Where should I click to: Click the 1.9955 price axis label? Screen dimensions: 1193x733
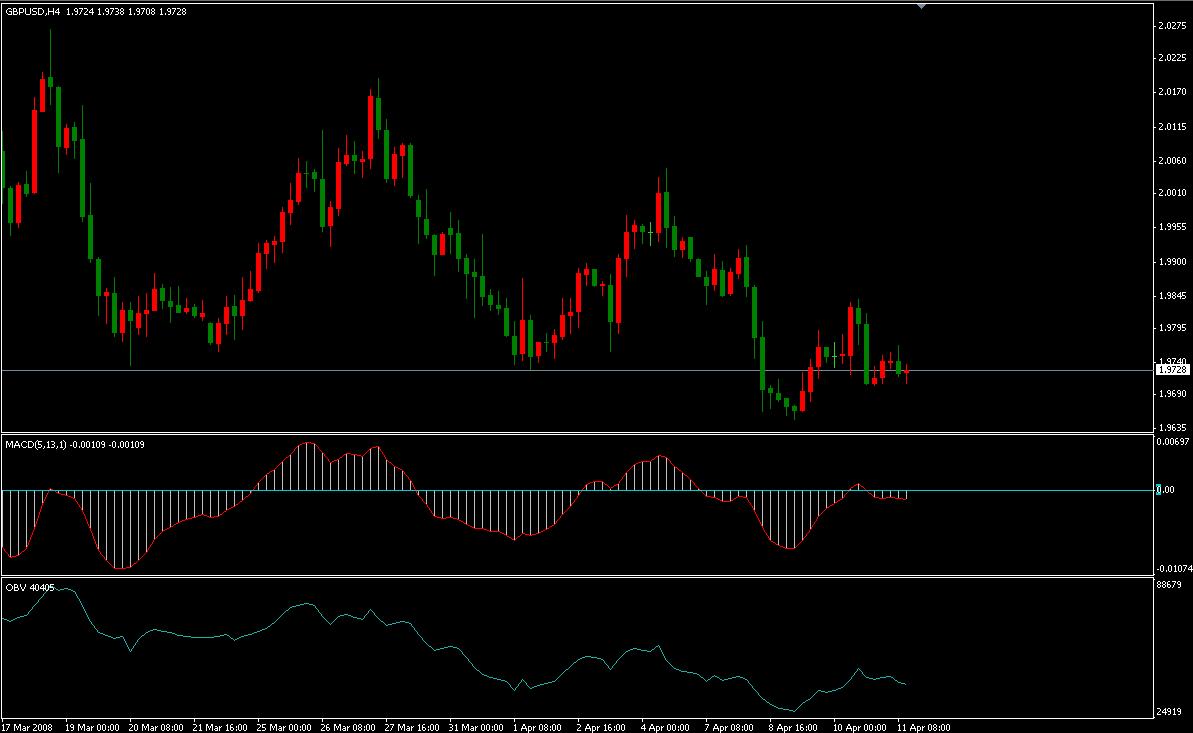coord(1172,227)
